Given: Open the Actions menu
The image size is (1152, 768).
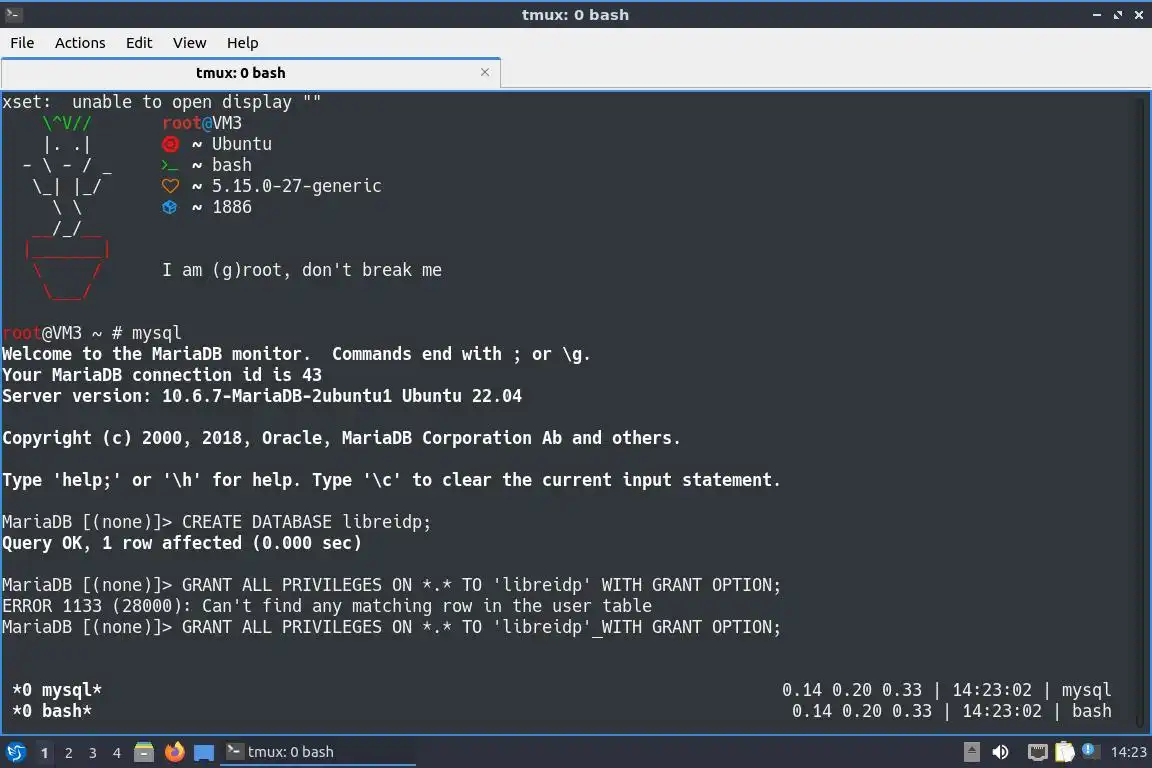Looking at the screenshot, I should [80, 43].
